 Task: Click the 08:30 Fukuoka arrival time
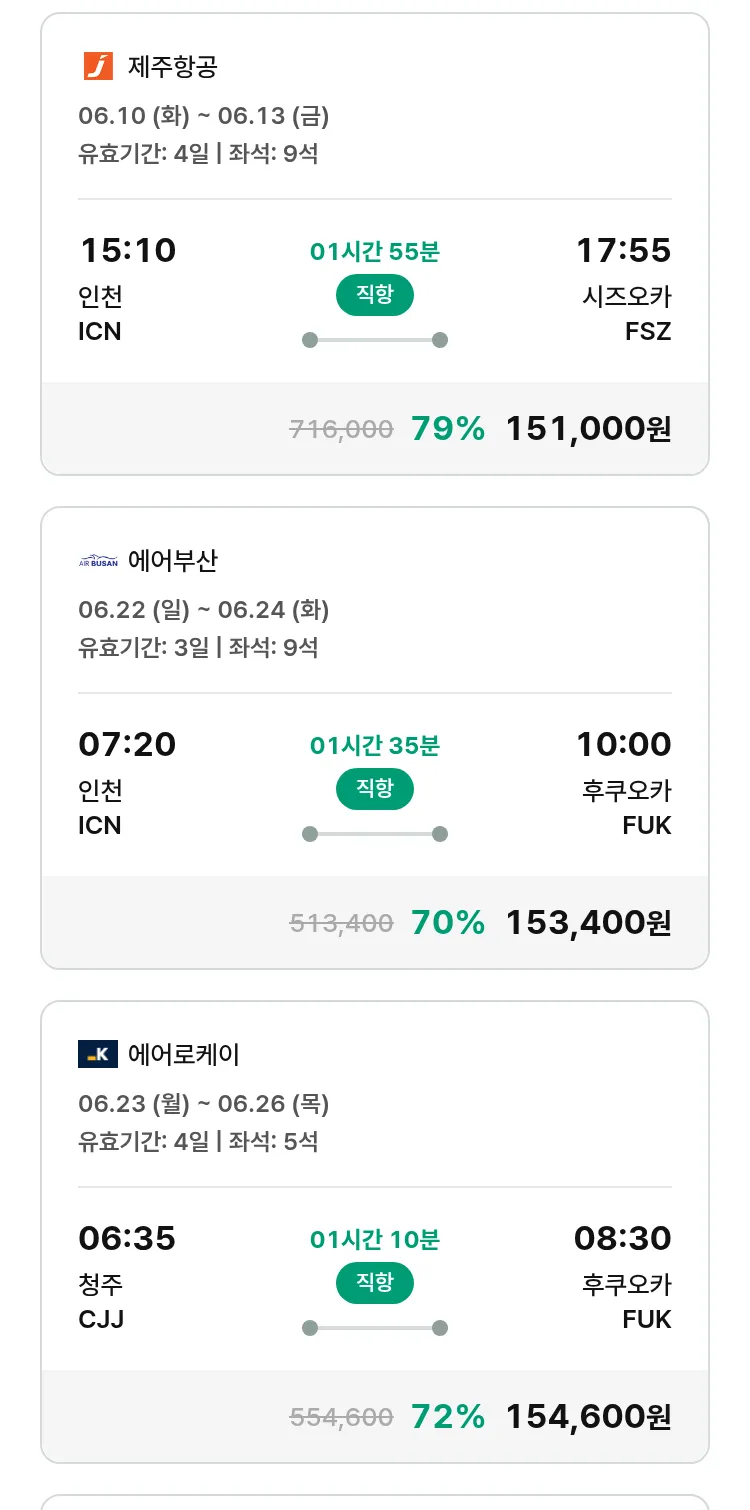click(x=622, y=1238)
